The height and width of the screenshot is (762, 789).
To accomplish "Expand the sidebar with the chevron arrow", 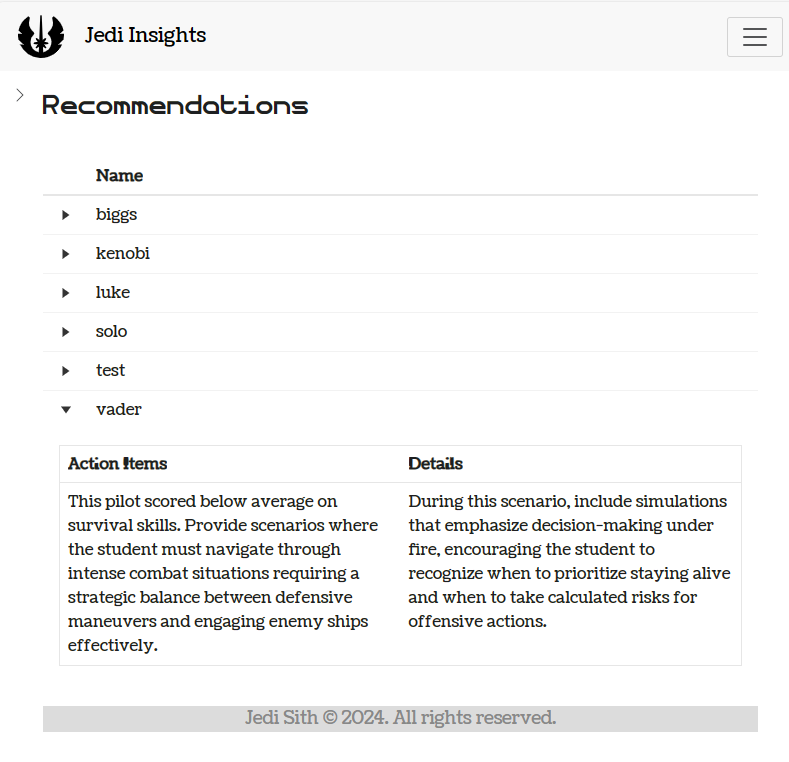I will 20,95.
